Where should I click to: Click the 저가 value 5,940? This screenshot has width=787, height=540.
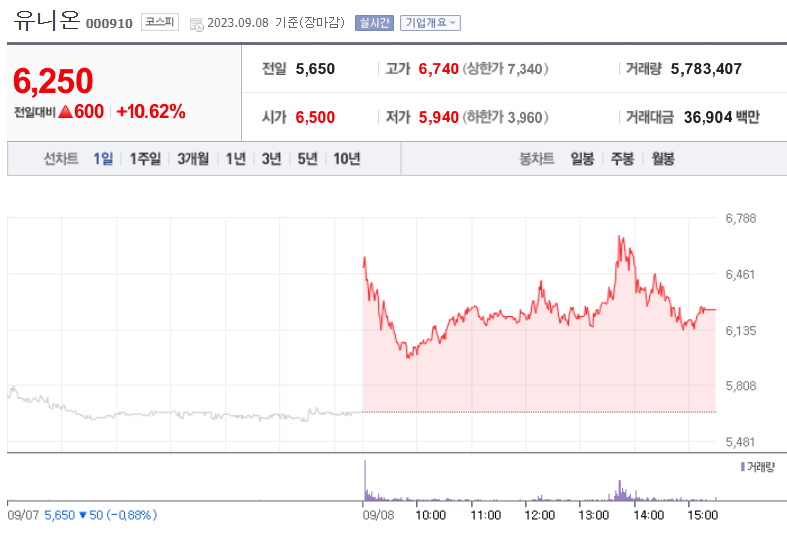439,117
